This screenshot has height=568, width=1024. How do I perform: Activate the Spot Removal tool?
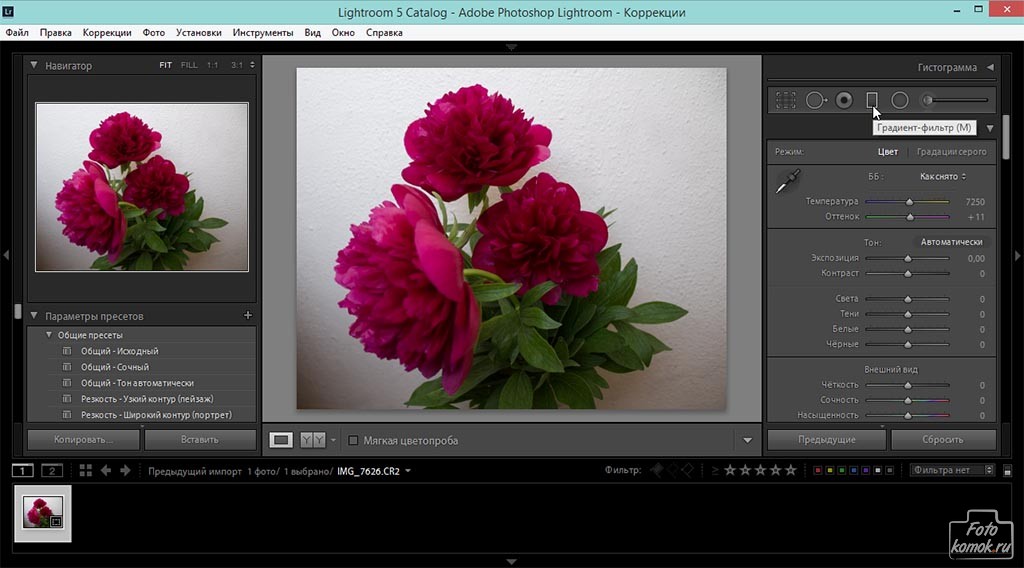(815, 100)
